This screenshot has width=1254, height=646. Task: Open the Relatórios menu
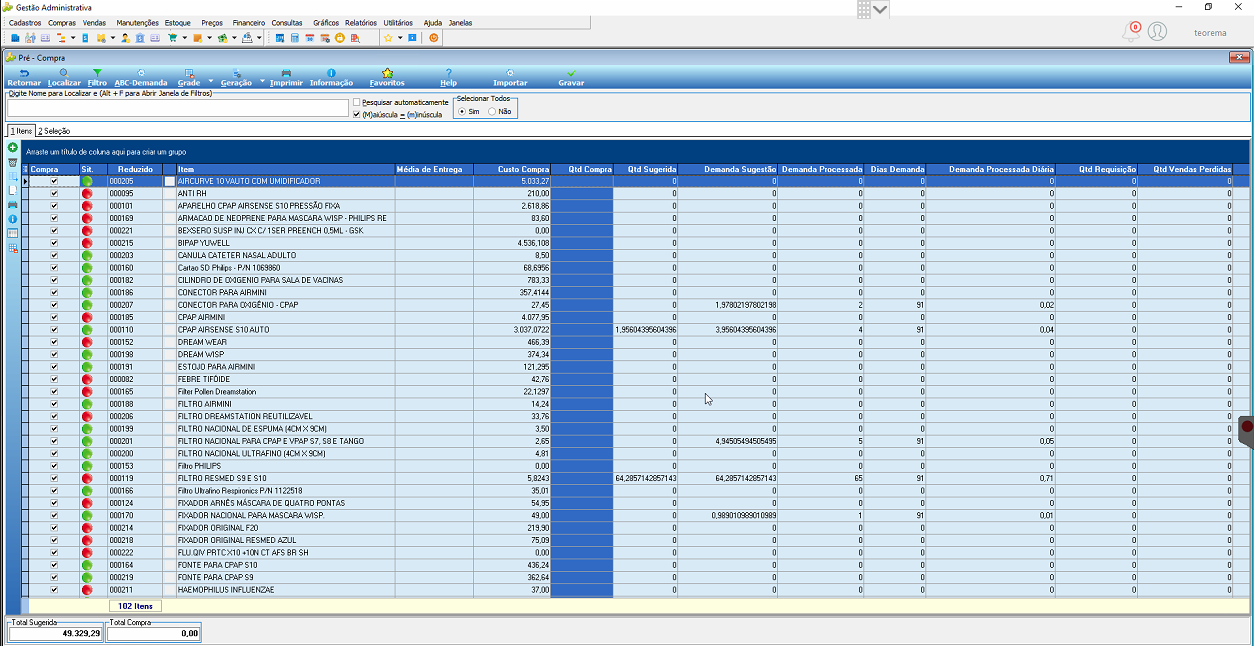tap(361, 22)
